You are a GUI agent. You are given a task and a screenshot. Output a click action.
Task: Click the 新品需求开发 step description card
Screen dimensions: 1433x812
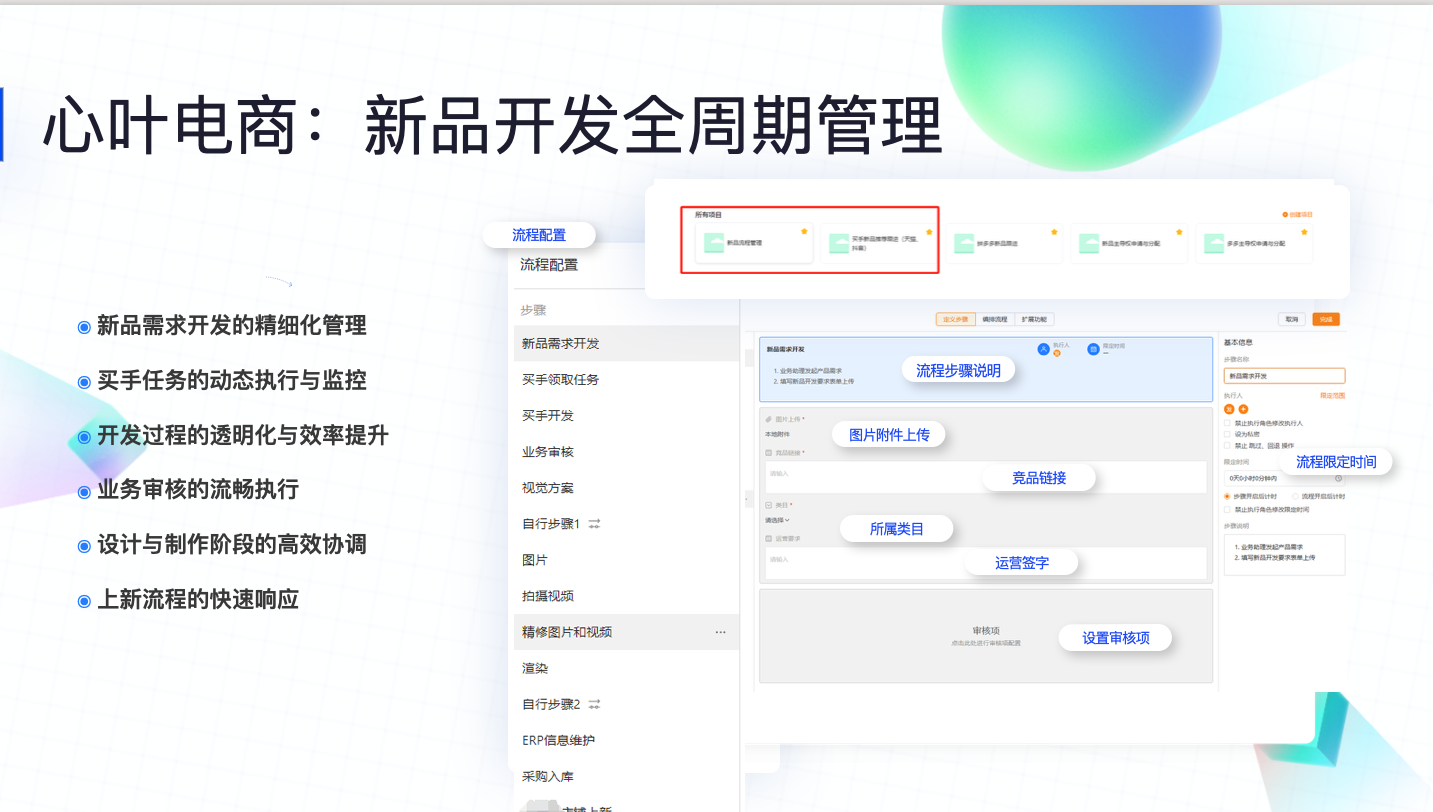click(x=985, y=369)
